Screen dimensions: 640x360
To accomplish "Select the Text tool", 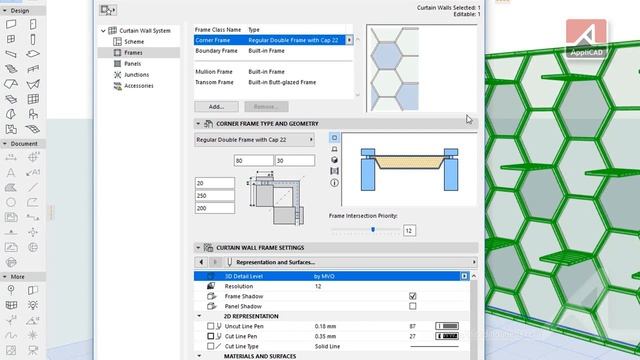I will coord(11,172).
